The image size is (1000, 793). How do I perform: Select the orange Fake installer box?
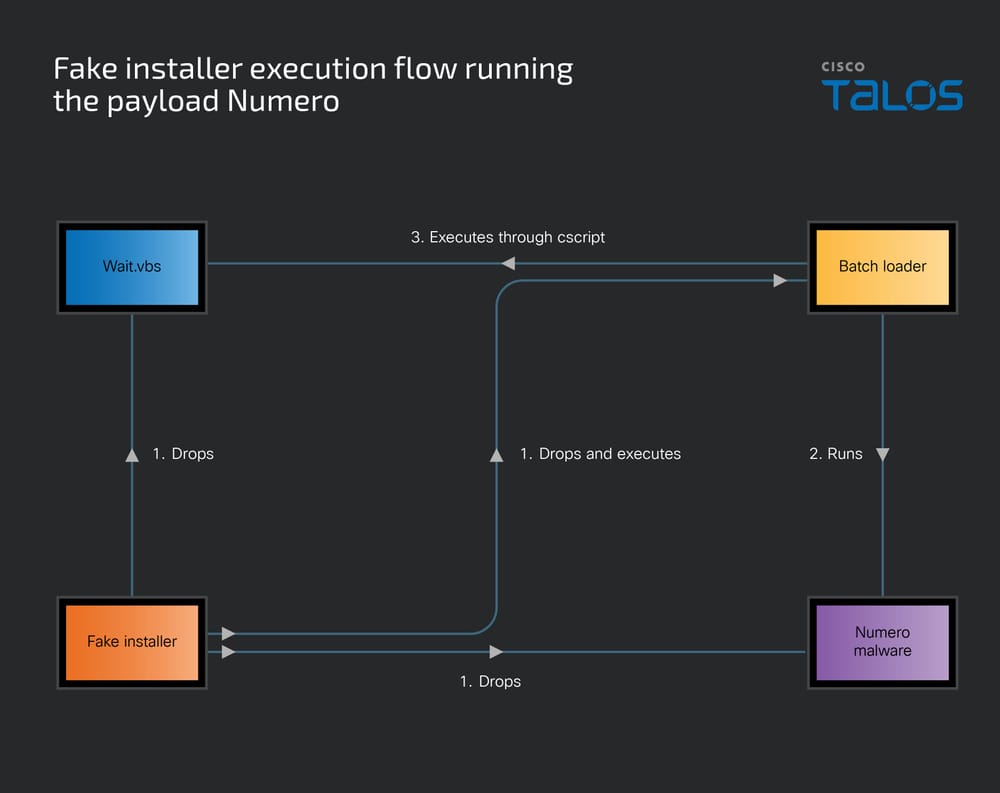click(132, 642)
